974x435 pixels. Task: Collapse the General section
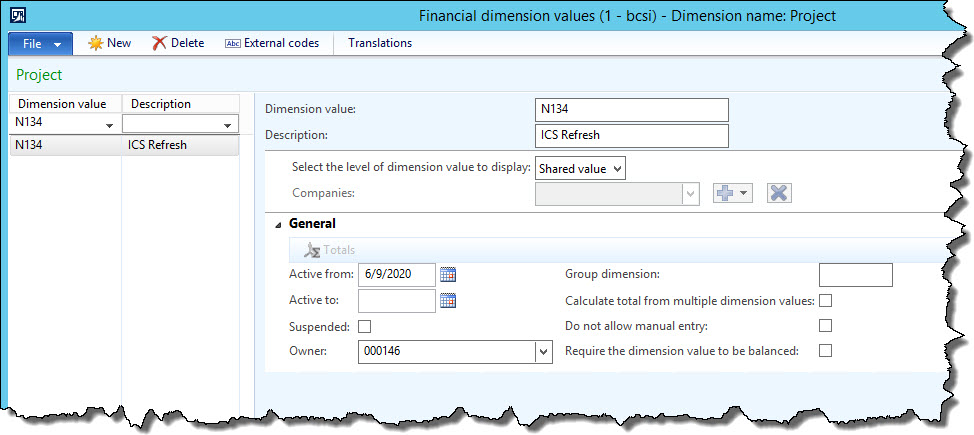(278, 225)
